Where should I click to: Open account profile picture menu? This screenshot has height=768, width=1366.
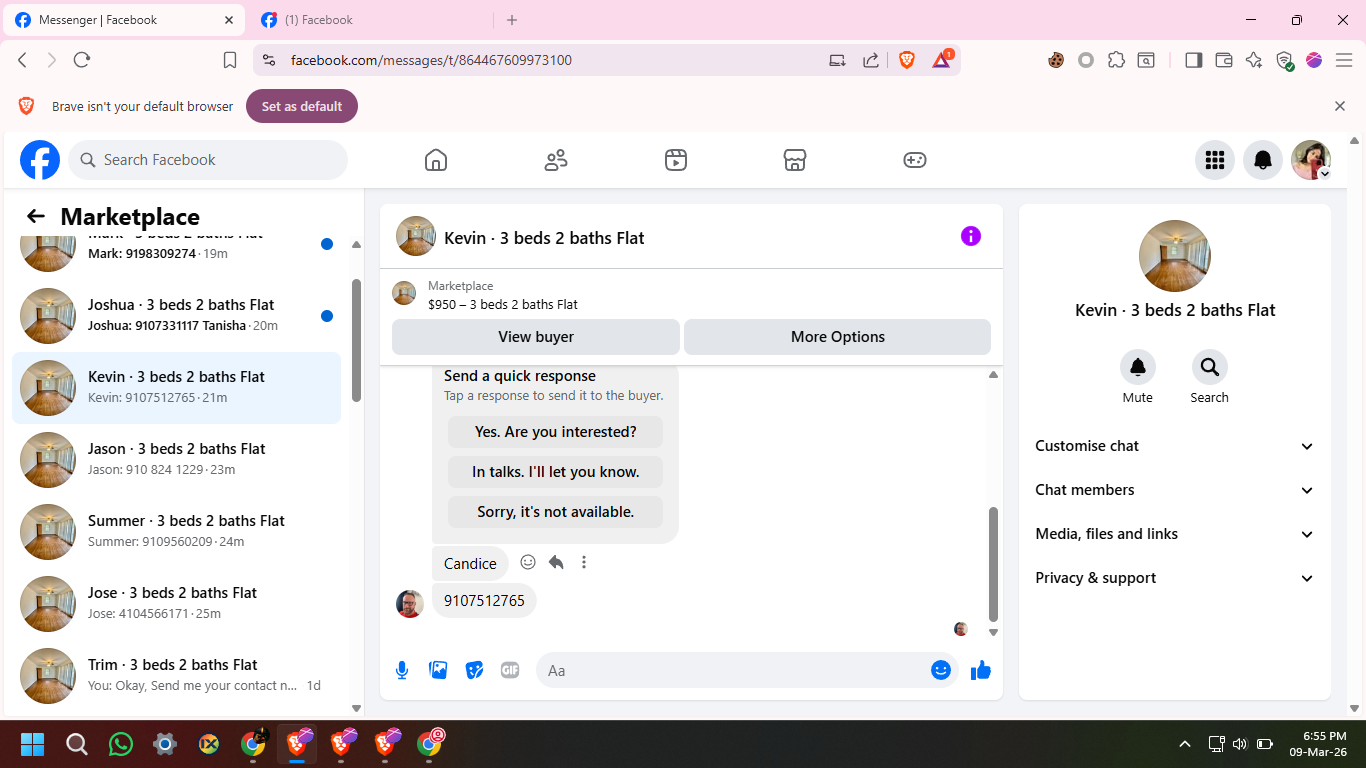tap(1311, 160)
